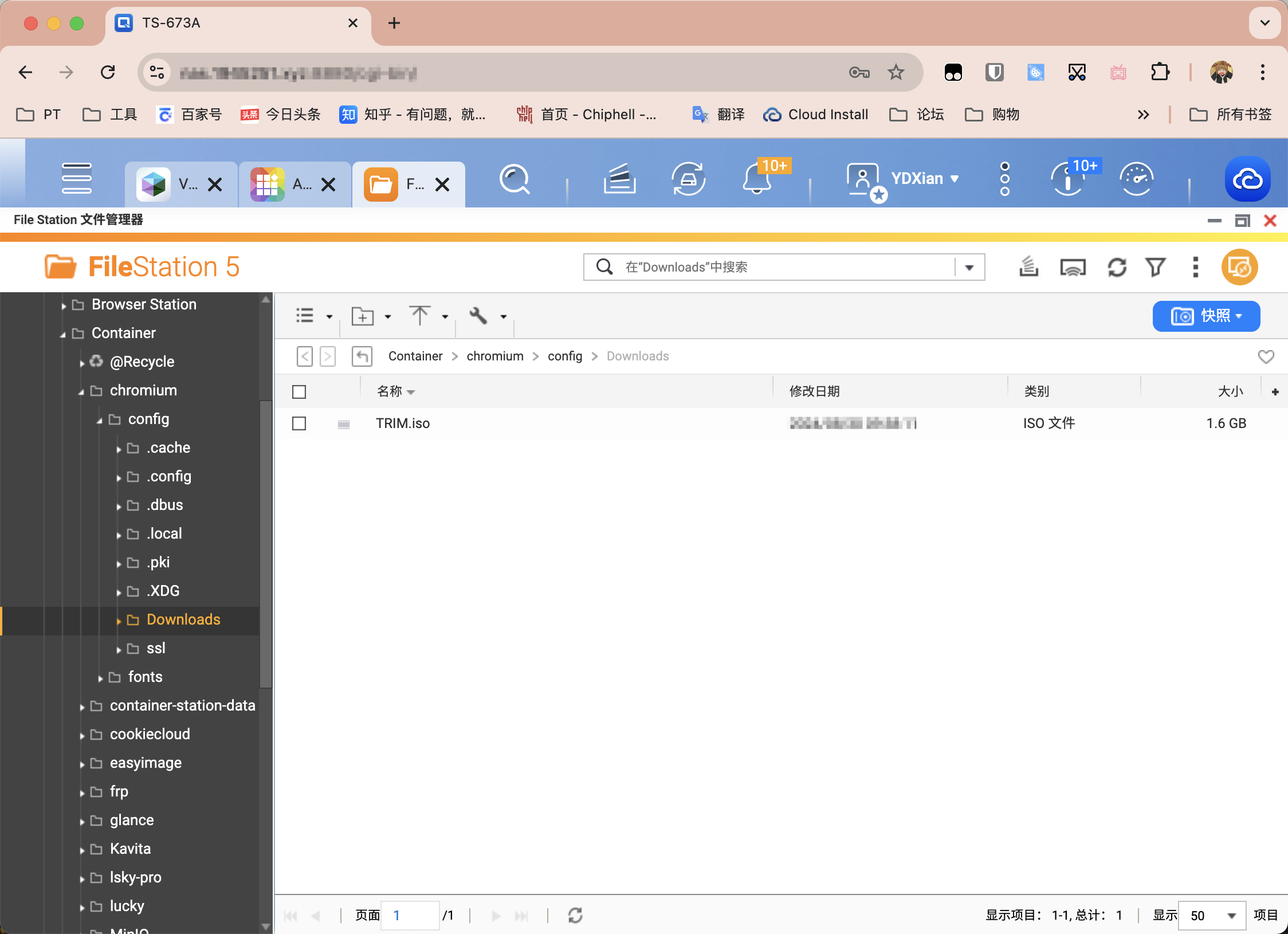Open Chrome extensions puzzle icon
1288x934 pixels.
click(1160, 72)
